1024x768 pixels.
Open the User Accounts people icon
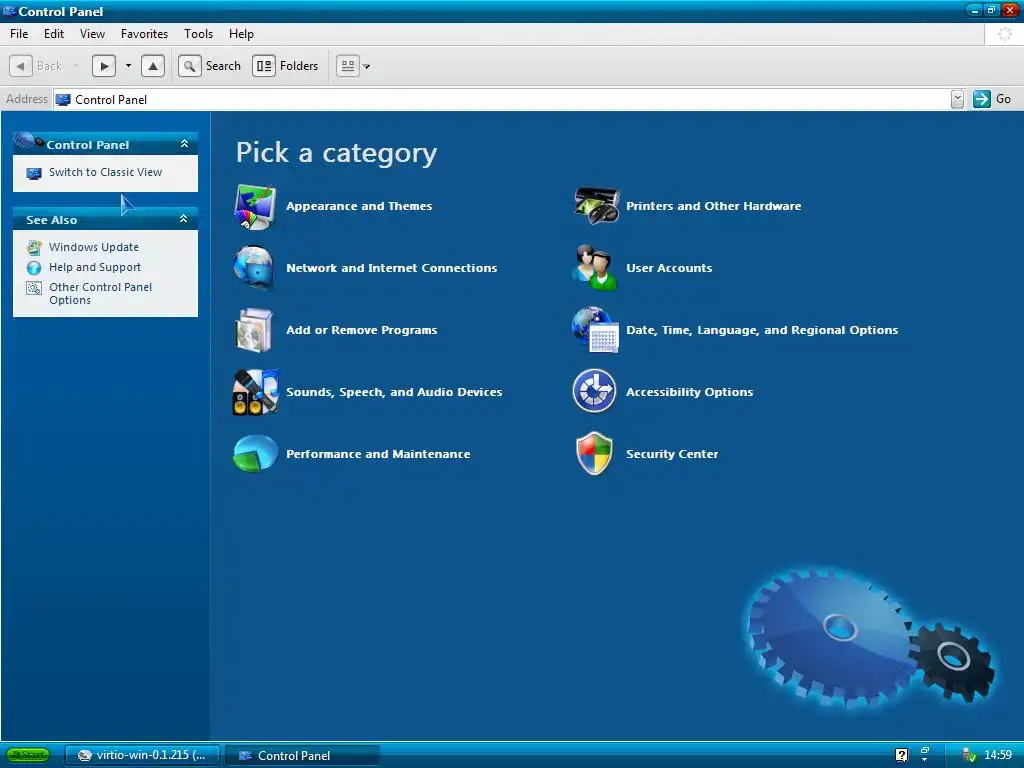point(594,268)
